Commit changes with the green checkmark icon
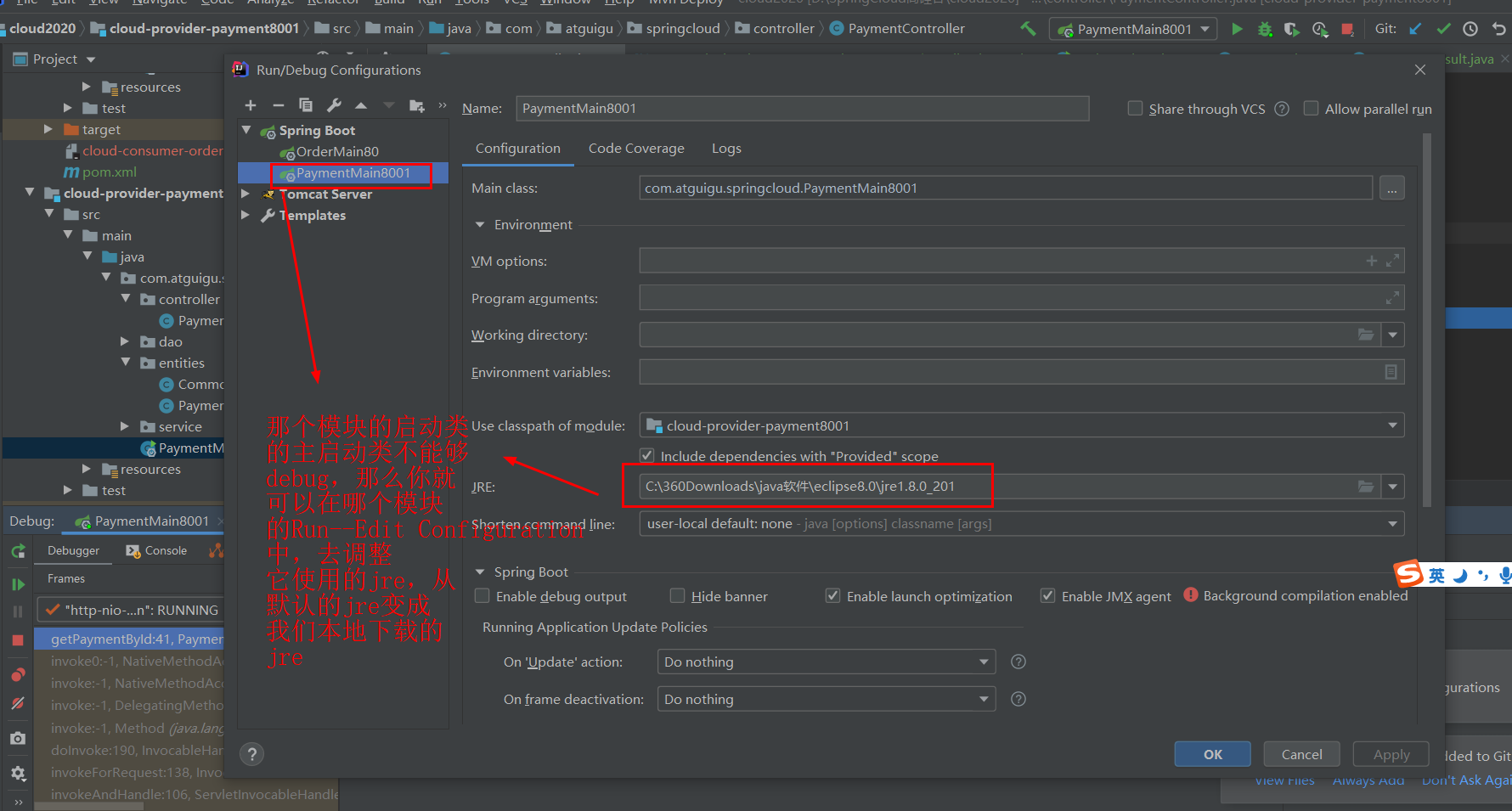The image size is (1512, 811). coord(1443,28)
